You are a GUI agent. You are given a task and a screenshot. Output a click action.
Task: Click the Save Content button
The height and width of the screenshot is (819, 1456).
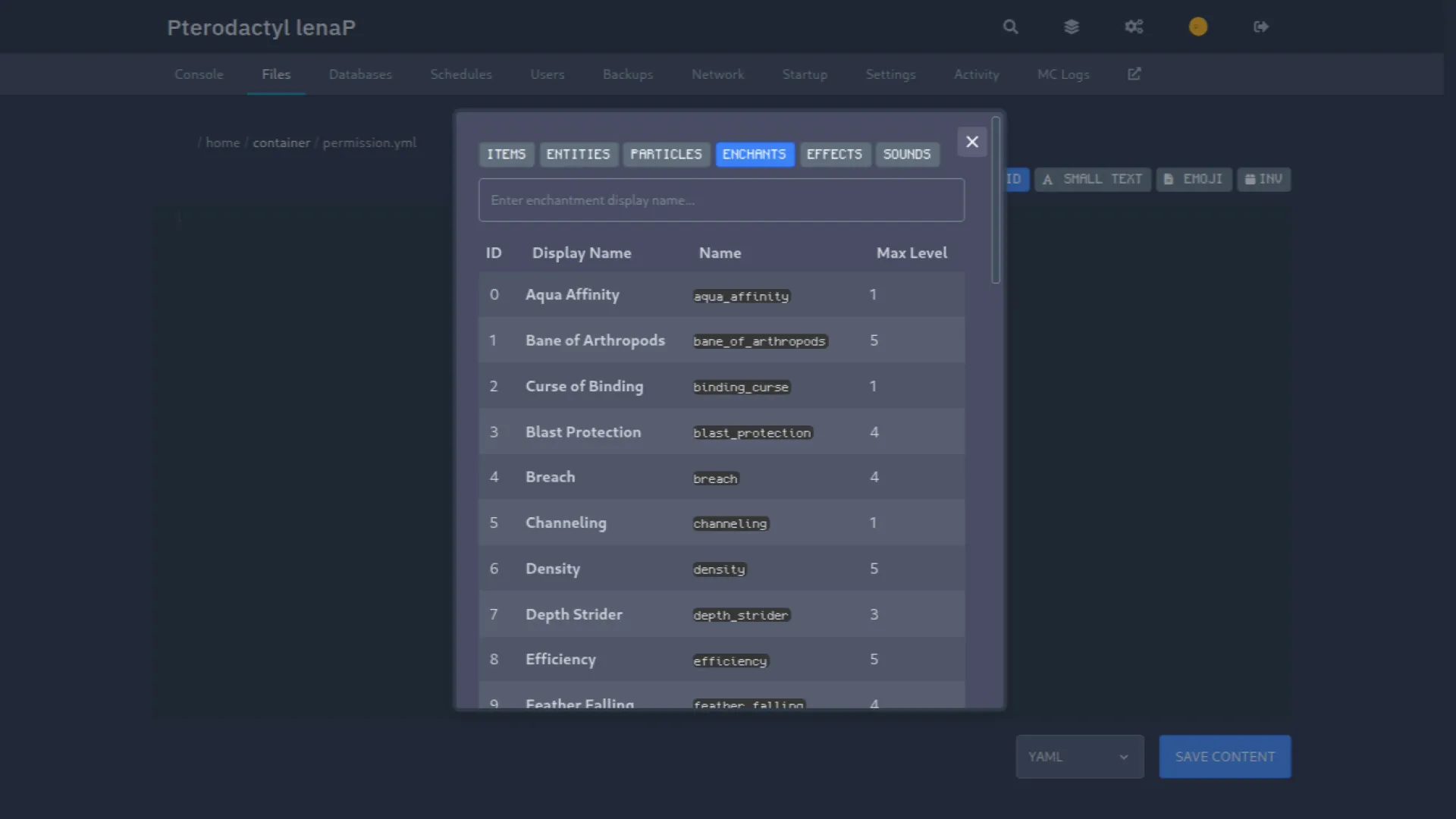1225,757
